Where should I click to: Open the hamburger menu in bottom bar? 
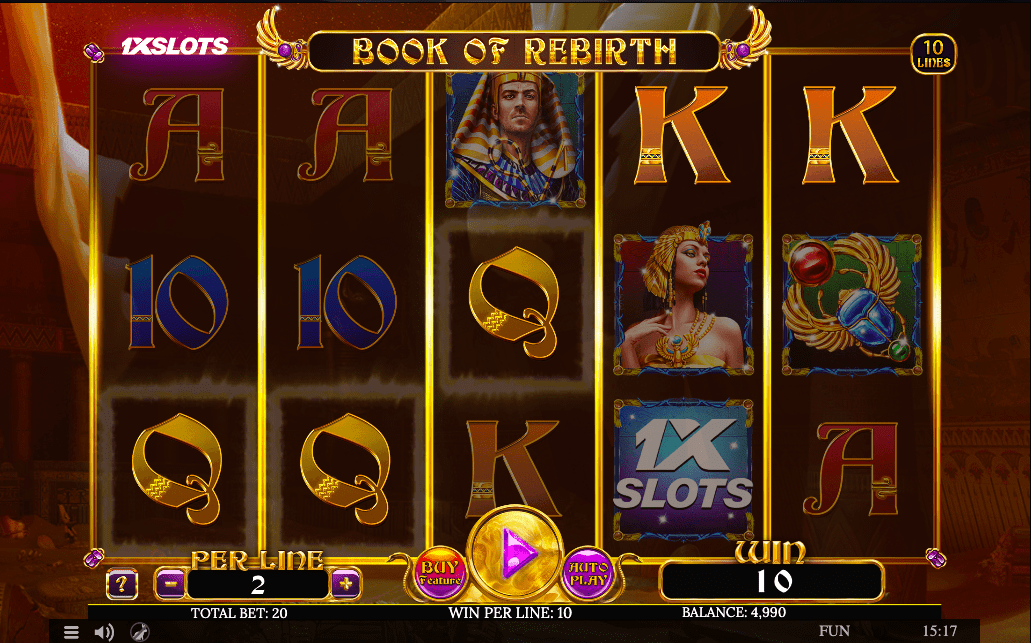71,632
